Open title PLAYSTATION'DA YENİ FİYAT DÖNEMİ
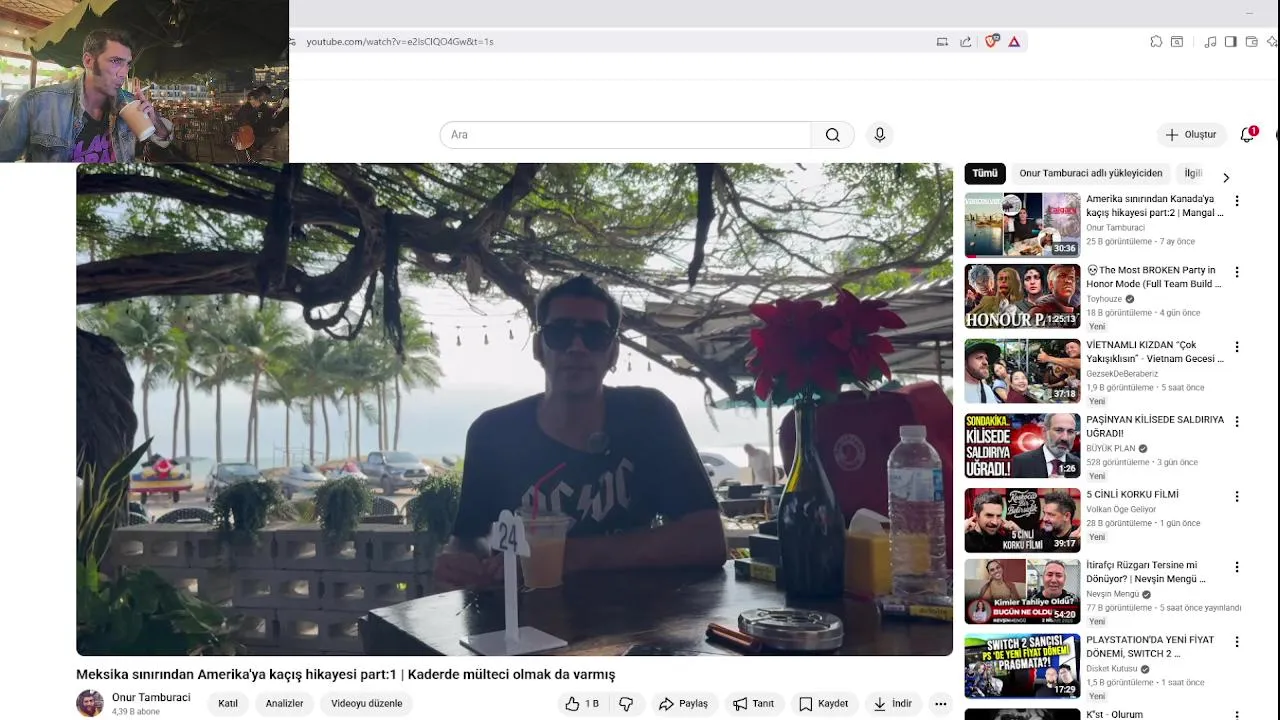This screenshot has height=720, width=1280. [1150, 647]
